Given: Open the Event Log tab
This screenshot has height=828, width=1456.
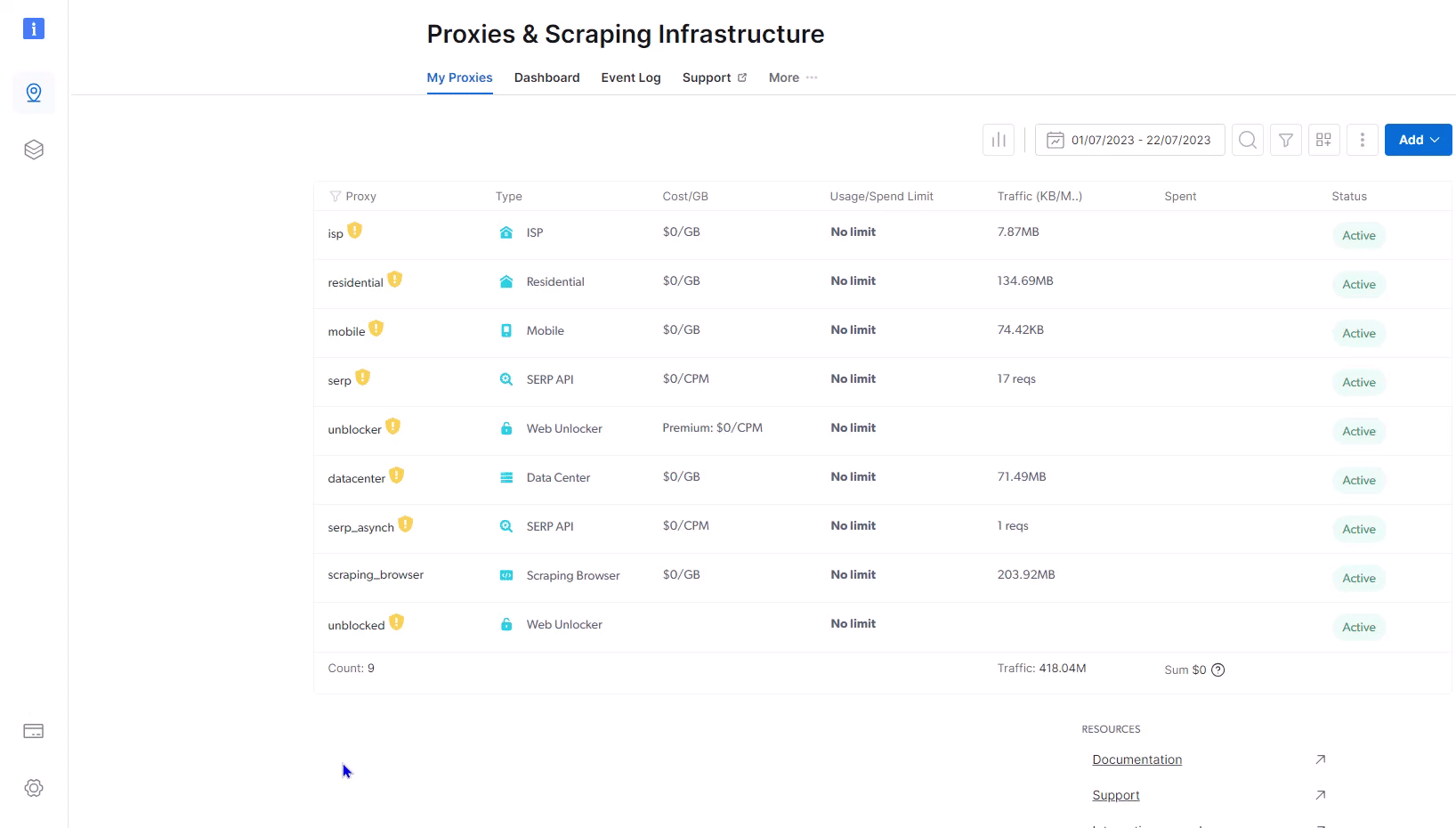Looking at the screenshot, I should pos(630,77).
